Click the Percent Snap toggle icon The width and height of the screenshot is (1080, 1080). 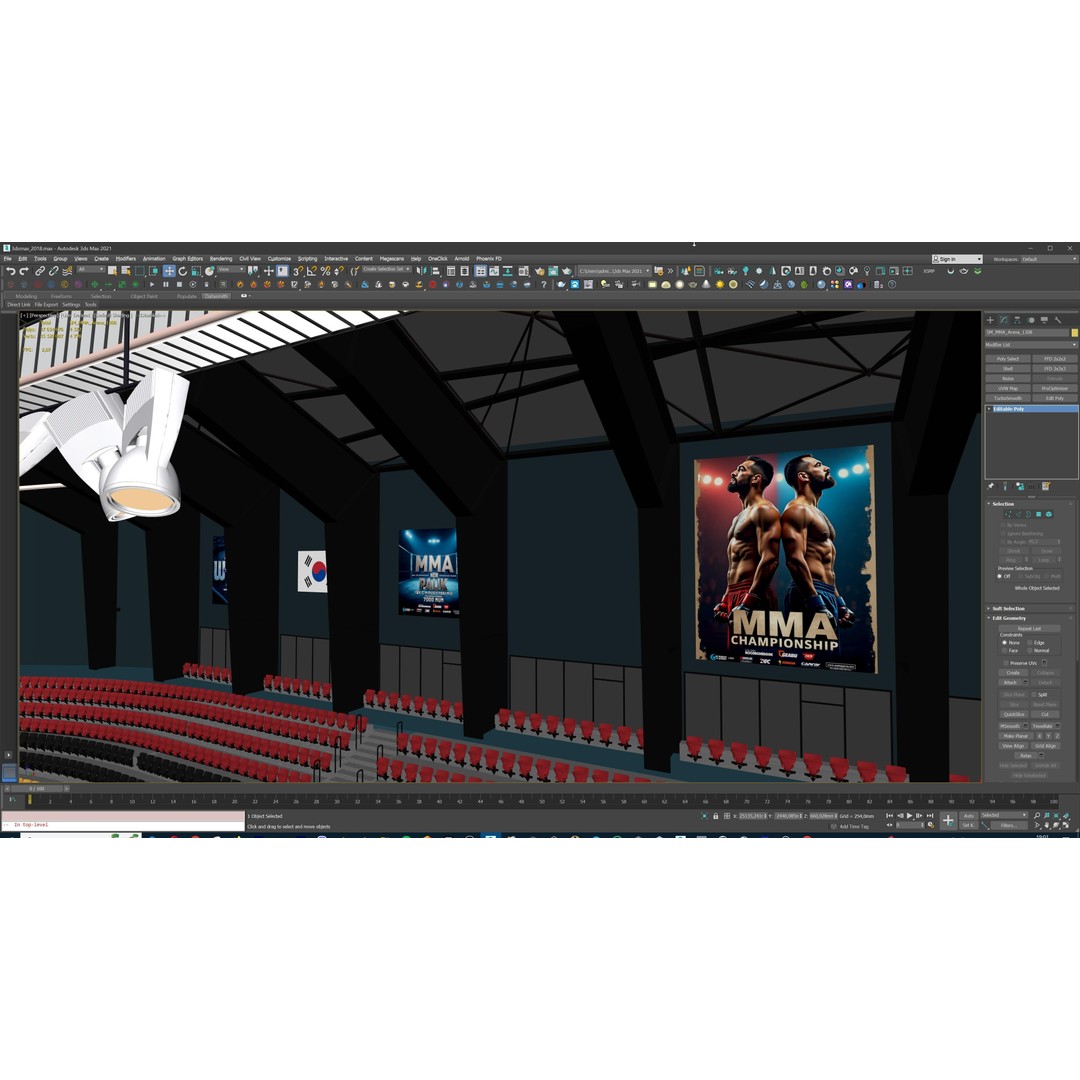325,271
